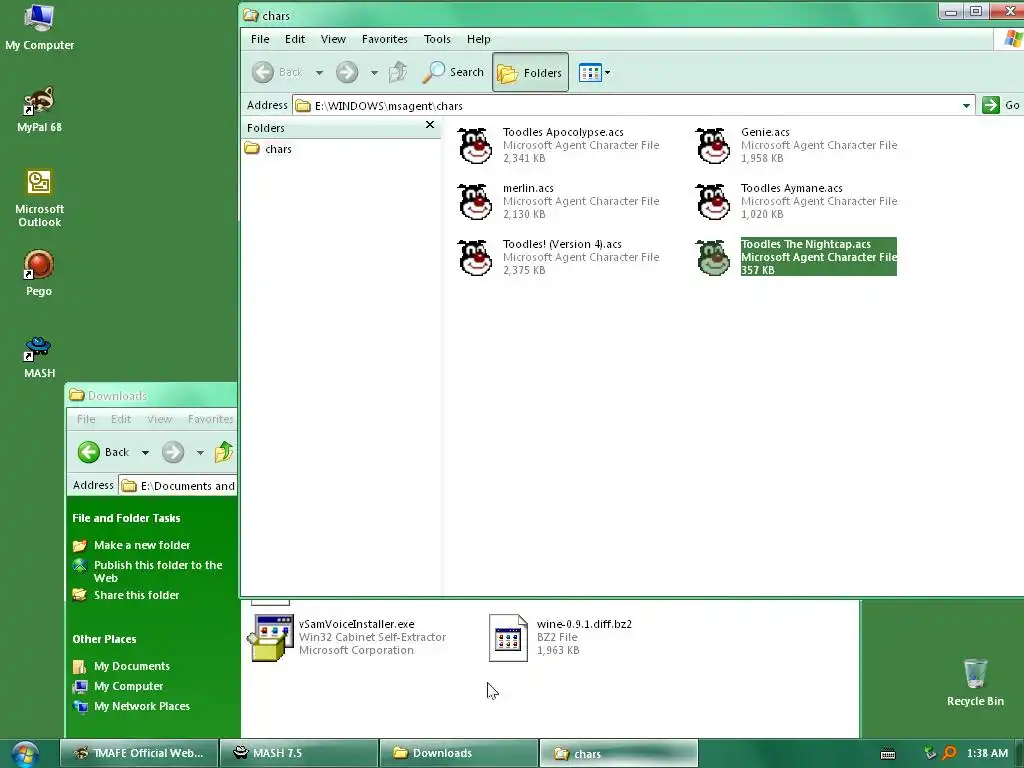
Task: Open Pego desktop shortcut
Action: [x=39, y=274]
